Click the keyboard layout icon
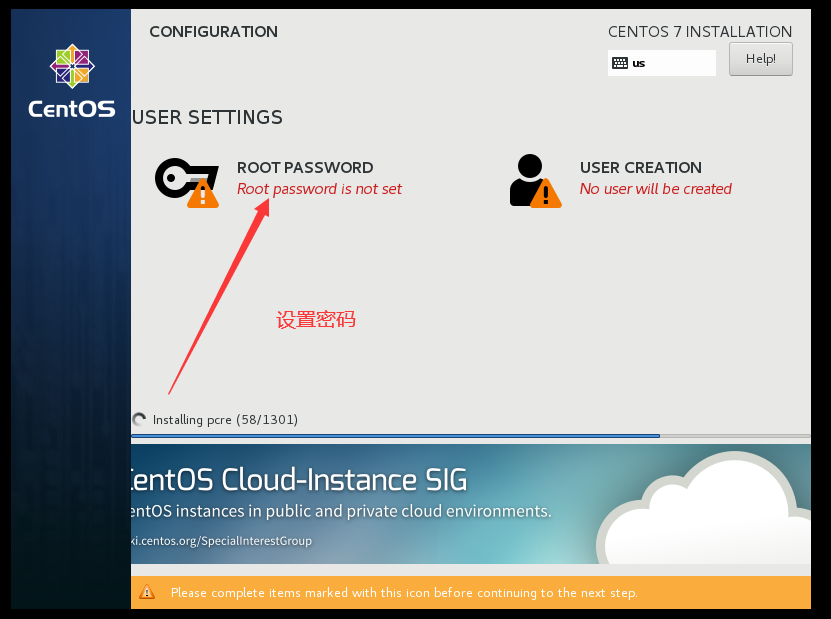Viewport: 831px width, 619px height. click(x=620, y=63)
